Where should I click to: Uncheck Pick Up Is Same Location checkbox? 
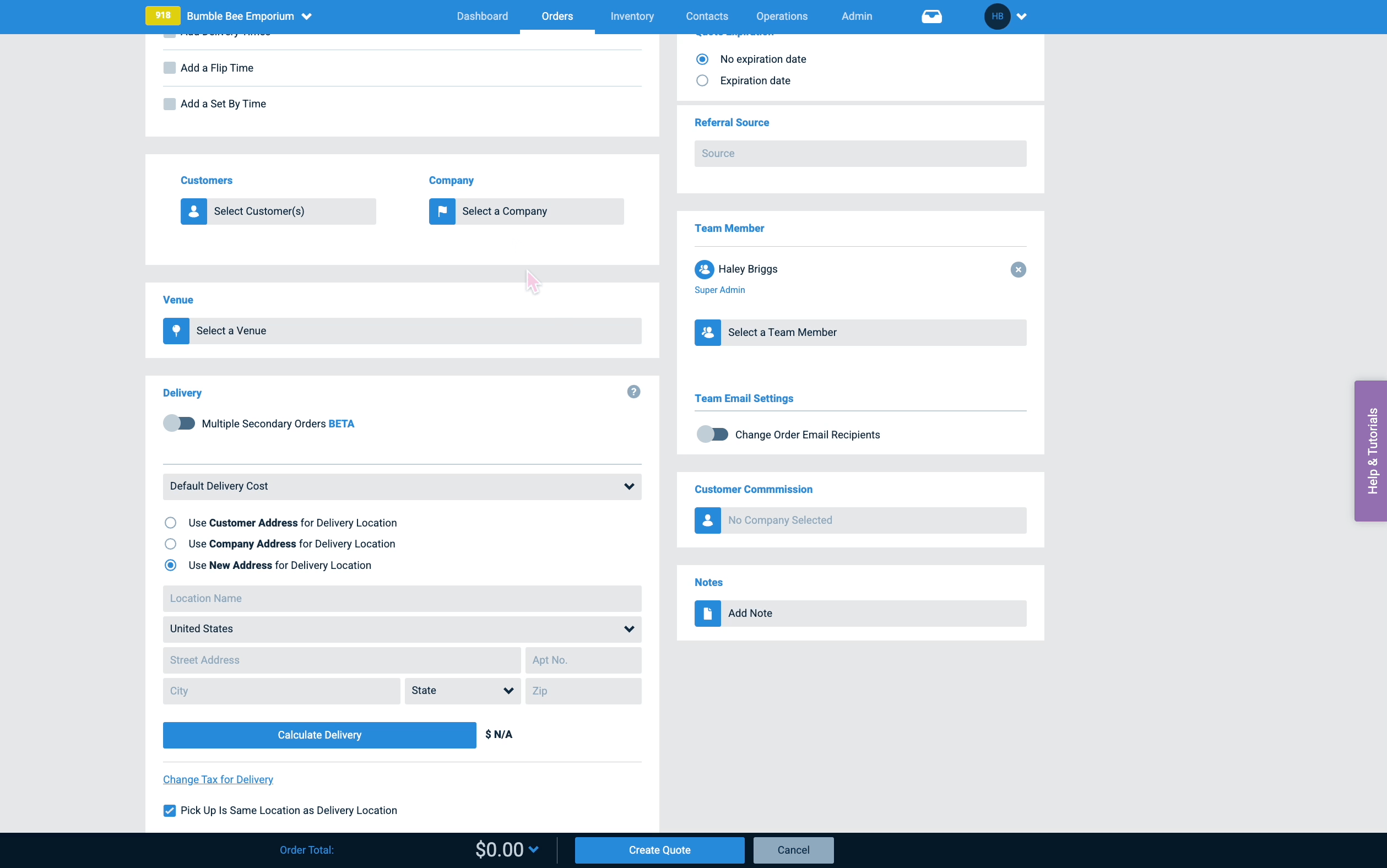coord(169,811)
